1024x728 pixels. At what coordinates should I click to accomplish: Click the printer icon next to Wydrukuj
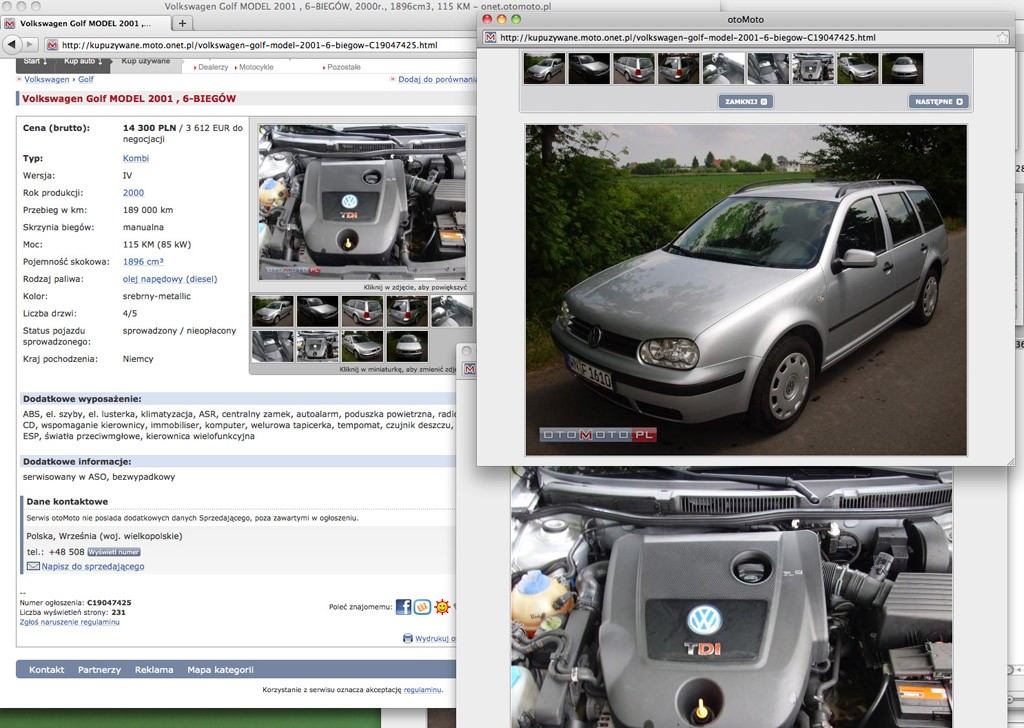(x=408, y=638)
